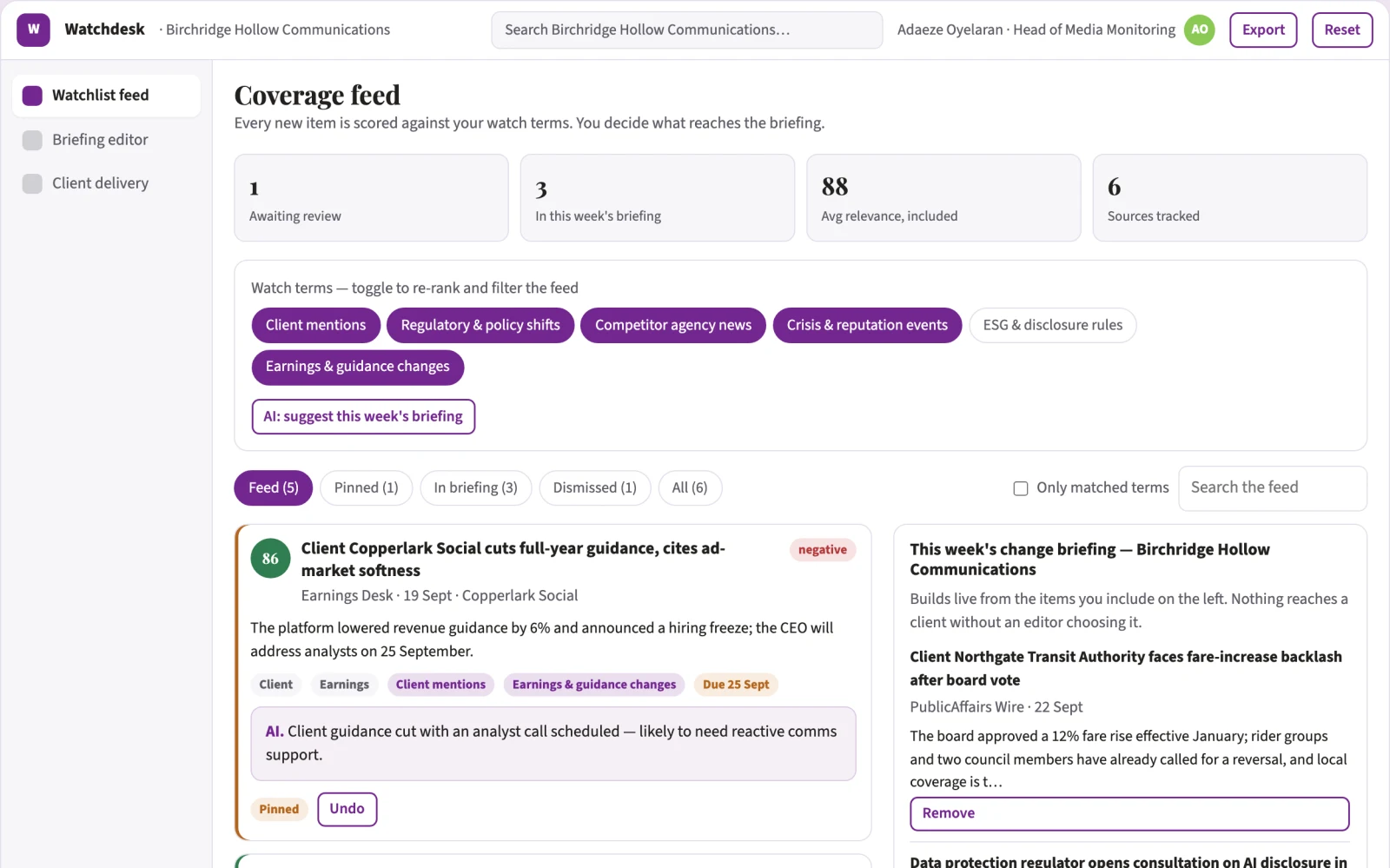Click the Pinned status label
Screen dimensions: 1390x868
(279, 810)
